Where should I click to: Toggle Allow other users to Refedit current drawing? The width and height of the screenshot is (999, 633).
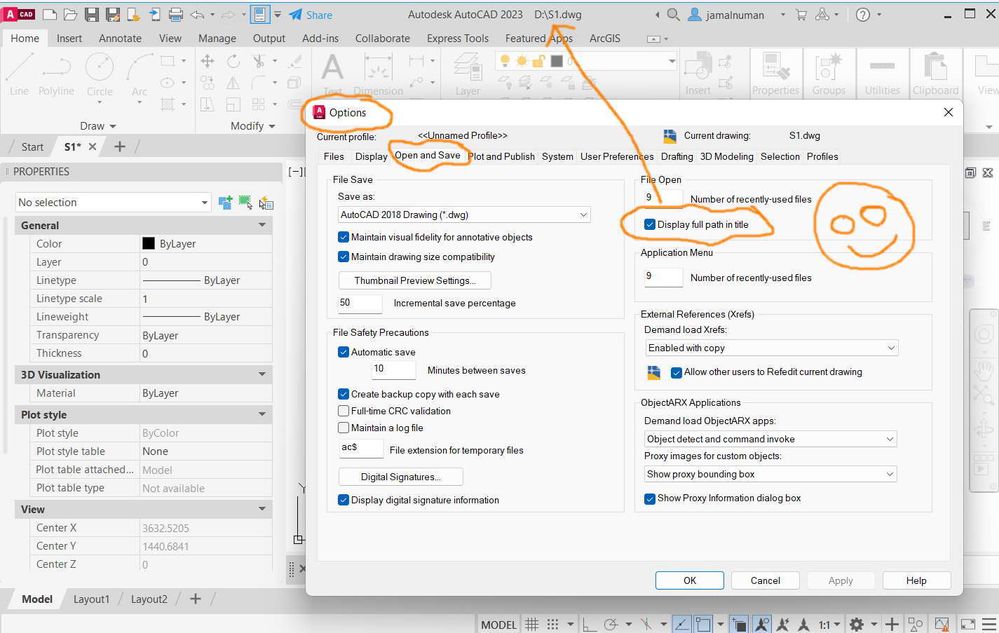tap(677, 373)
